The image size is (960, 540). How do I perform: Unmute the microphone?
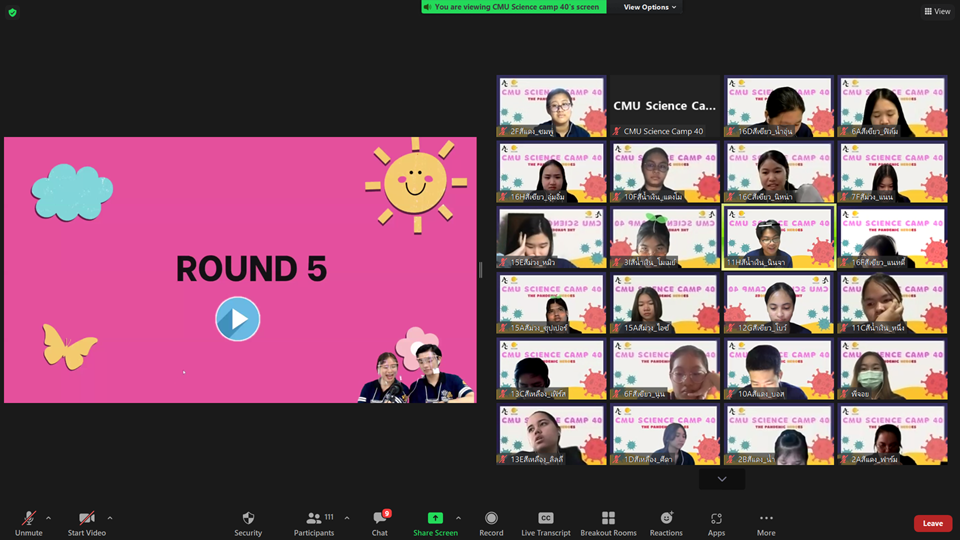(x=29, y=518)
